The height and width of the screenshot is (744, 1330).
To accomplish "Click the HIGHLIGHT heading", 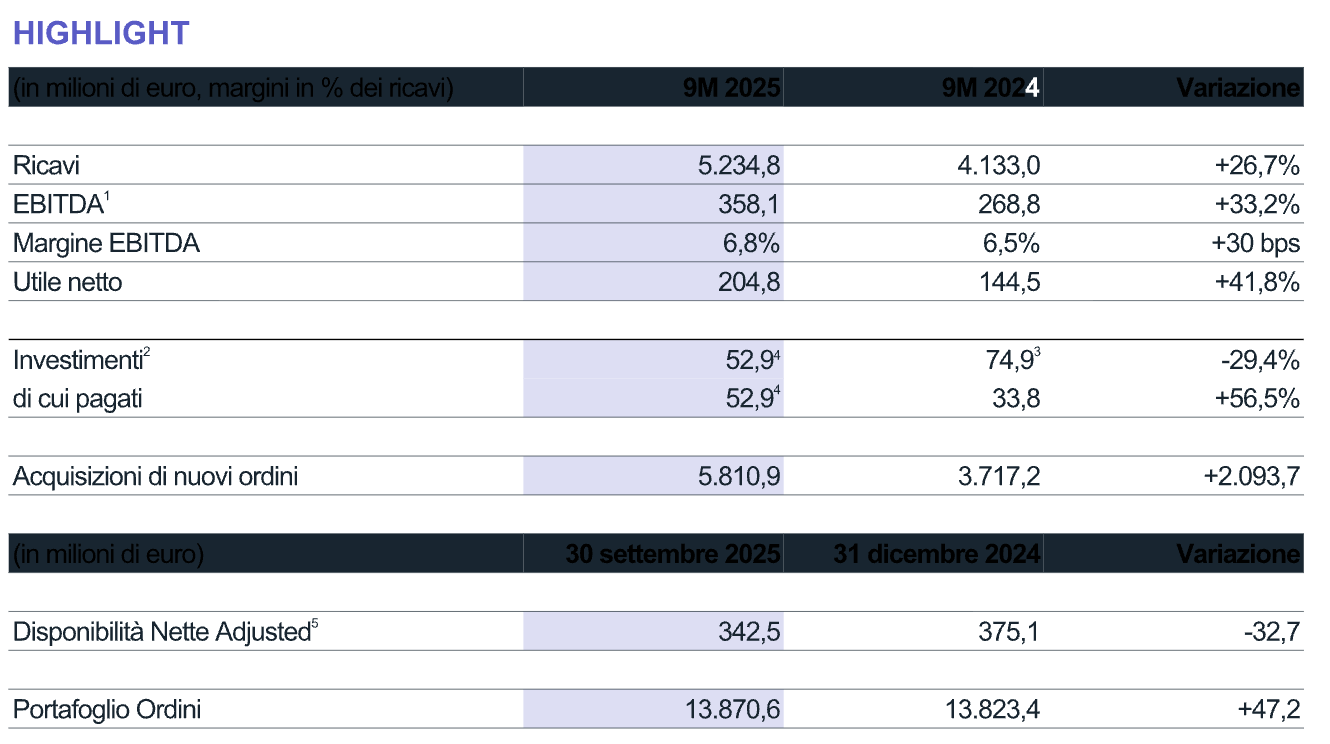I will tap(101, 32).
